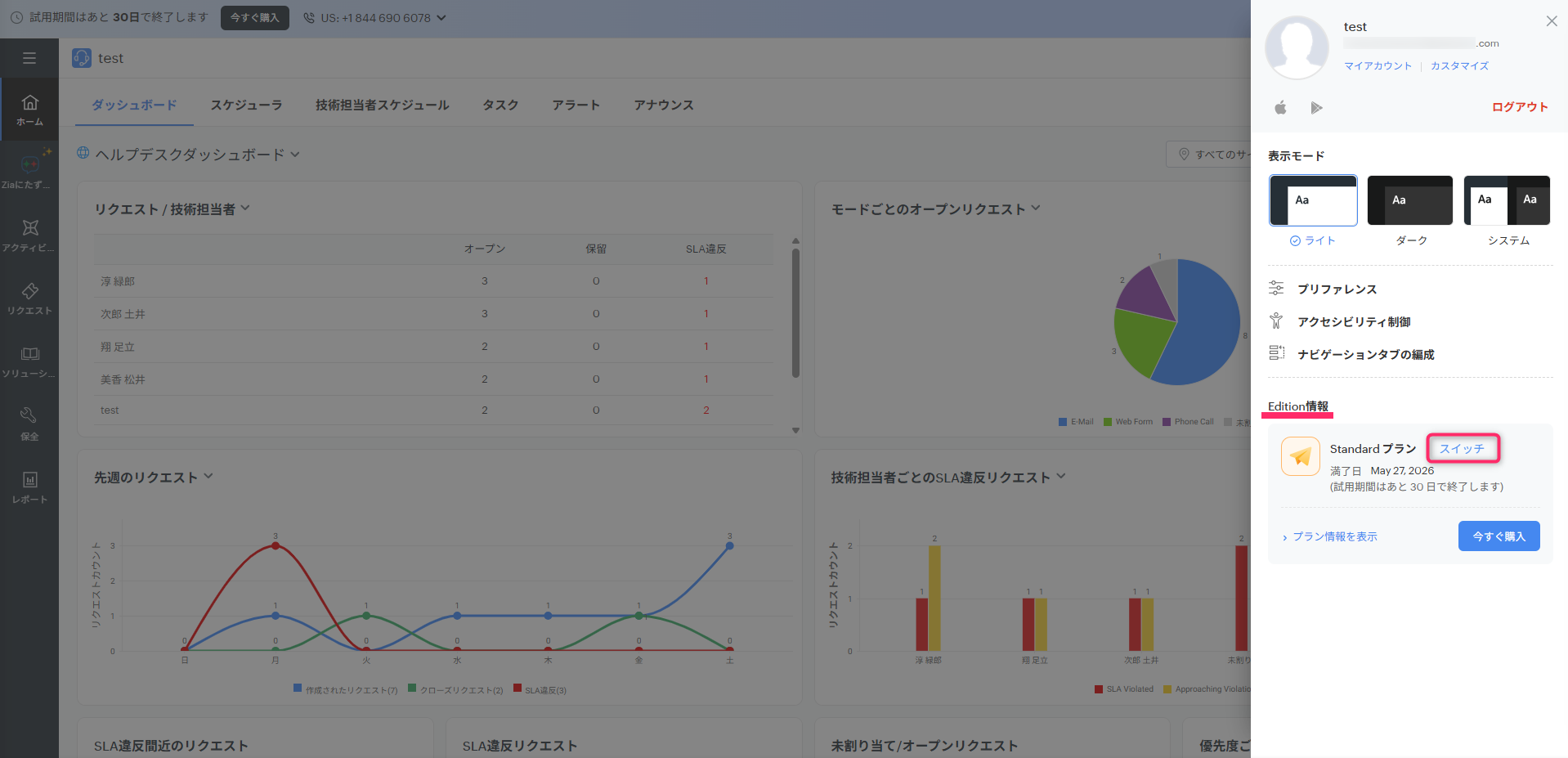Click the Apple app store icon
1568x758 pixels.
point(1280,107)
